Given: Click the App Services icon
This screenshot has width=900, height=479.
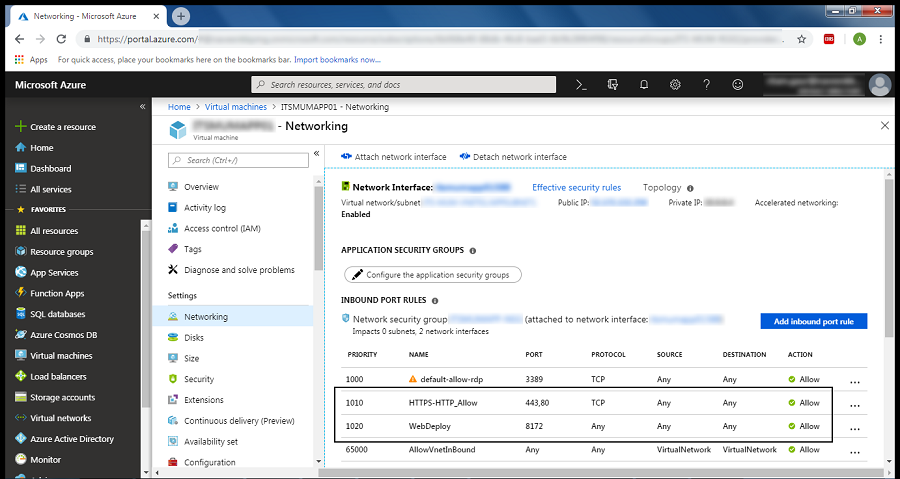Looking at the screenshot, I should 21,272.
